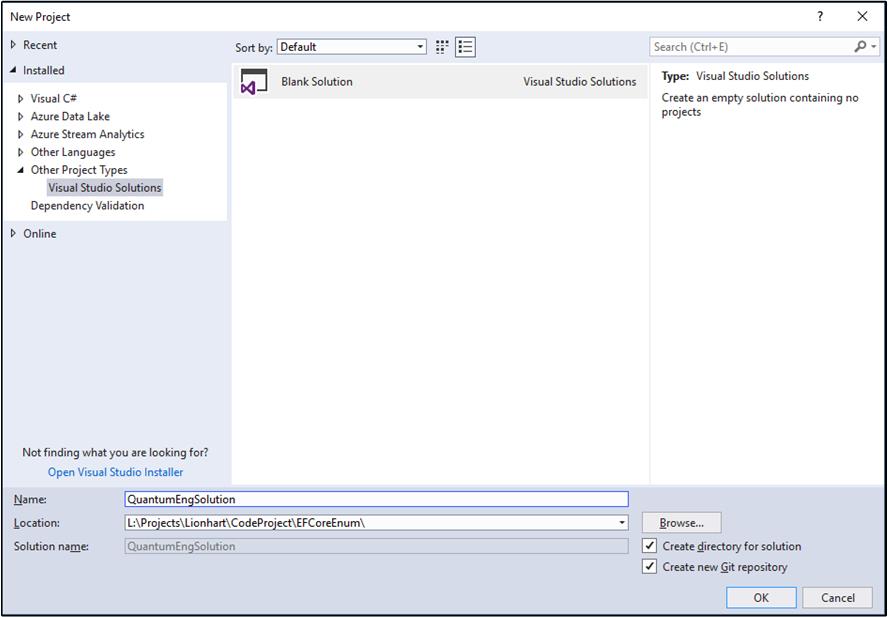888x617 pixels.
Task: Select Visual Studio Solutions tree item
Action: 105,188
